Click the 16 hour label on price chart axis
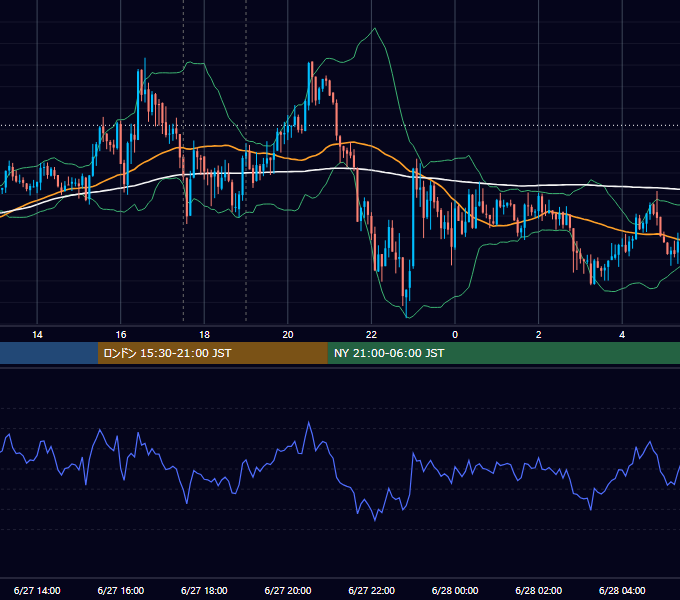Image resolution: width=680 pixels, height=600 pixels. (121, 335)
